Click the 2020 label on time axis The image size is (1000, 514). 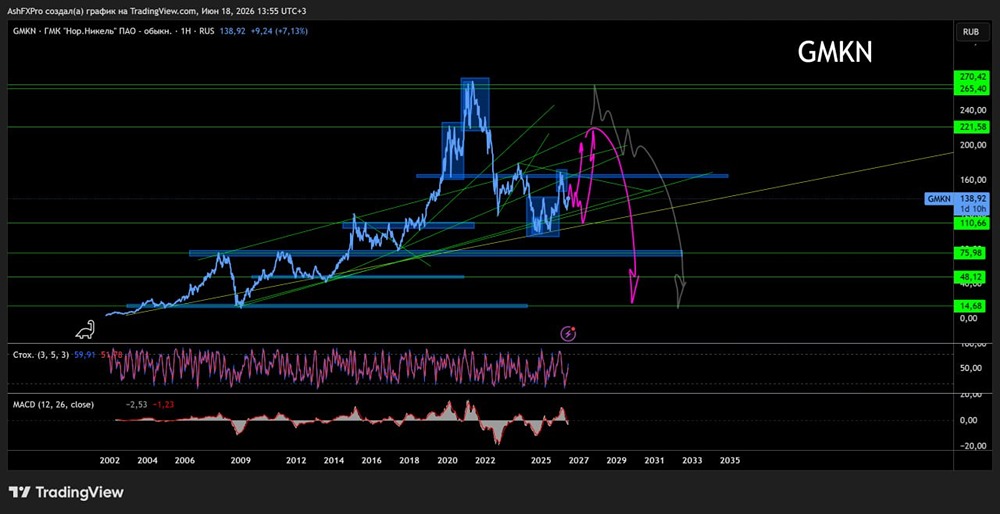pos(446,460)
